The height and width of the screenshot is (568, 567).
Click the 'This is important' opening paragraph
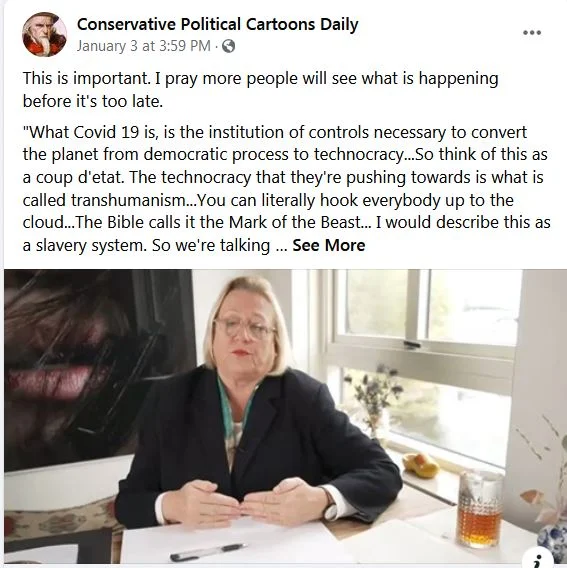click(260, 89)
